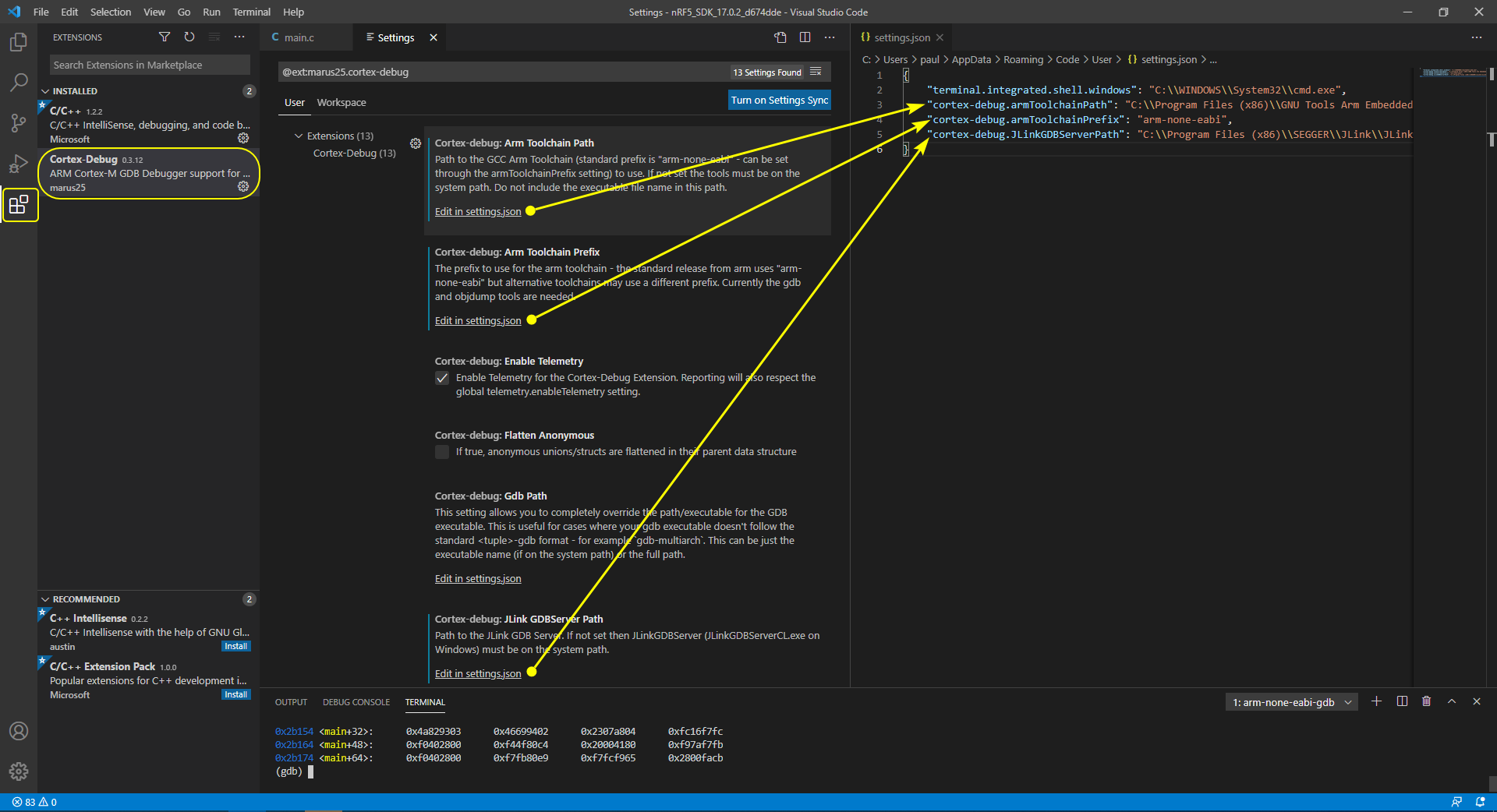This screenshot has width=1497, height=812.
Task: Open the Selection menu
Action: 111,12
